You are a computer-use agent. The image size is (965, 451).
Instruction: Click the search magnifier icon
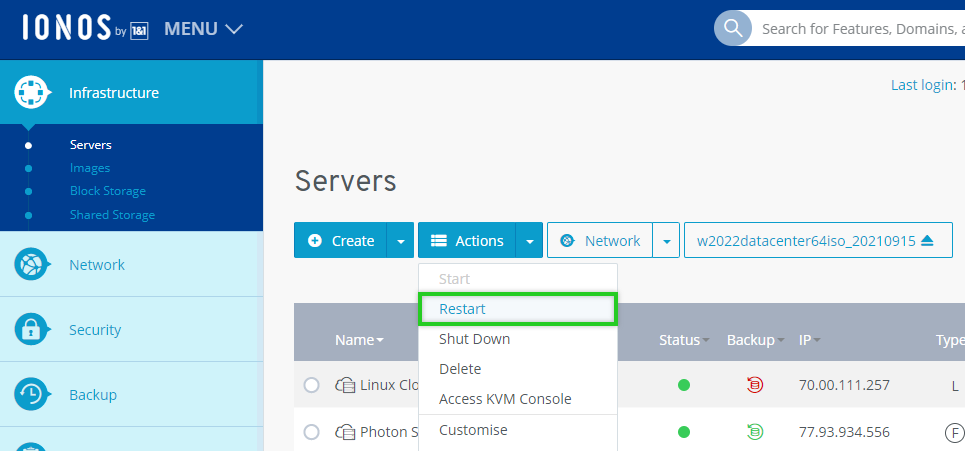(733, 28)
